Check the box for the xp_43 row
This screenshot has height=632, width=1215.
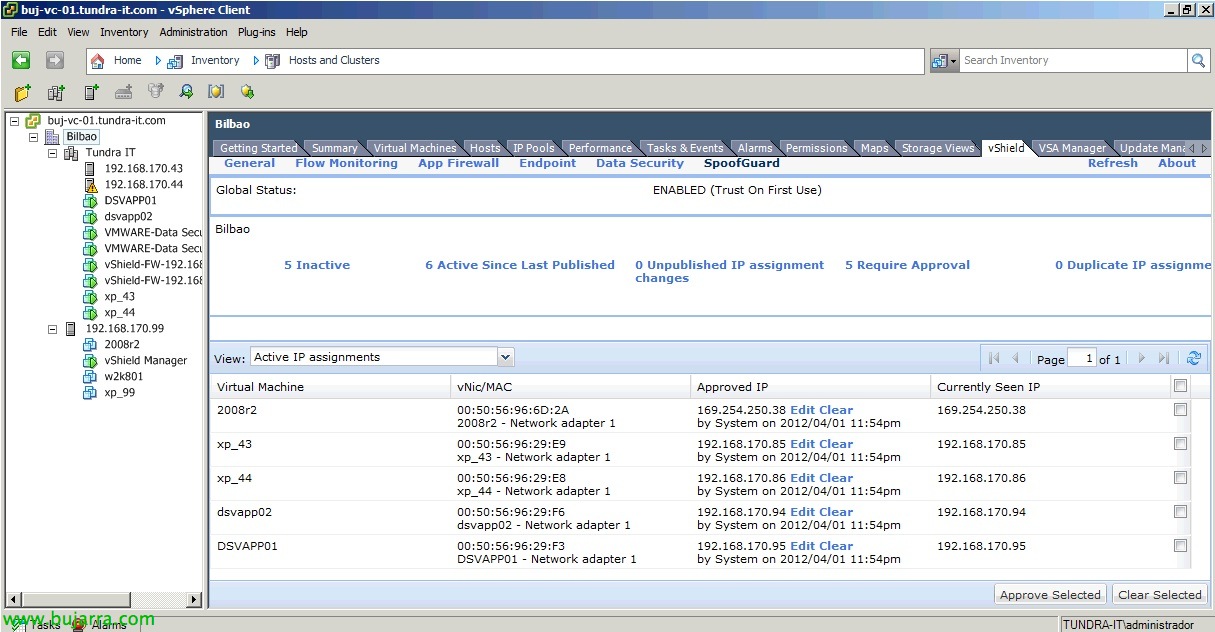(1181, 444)
